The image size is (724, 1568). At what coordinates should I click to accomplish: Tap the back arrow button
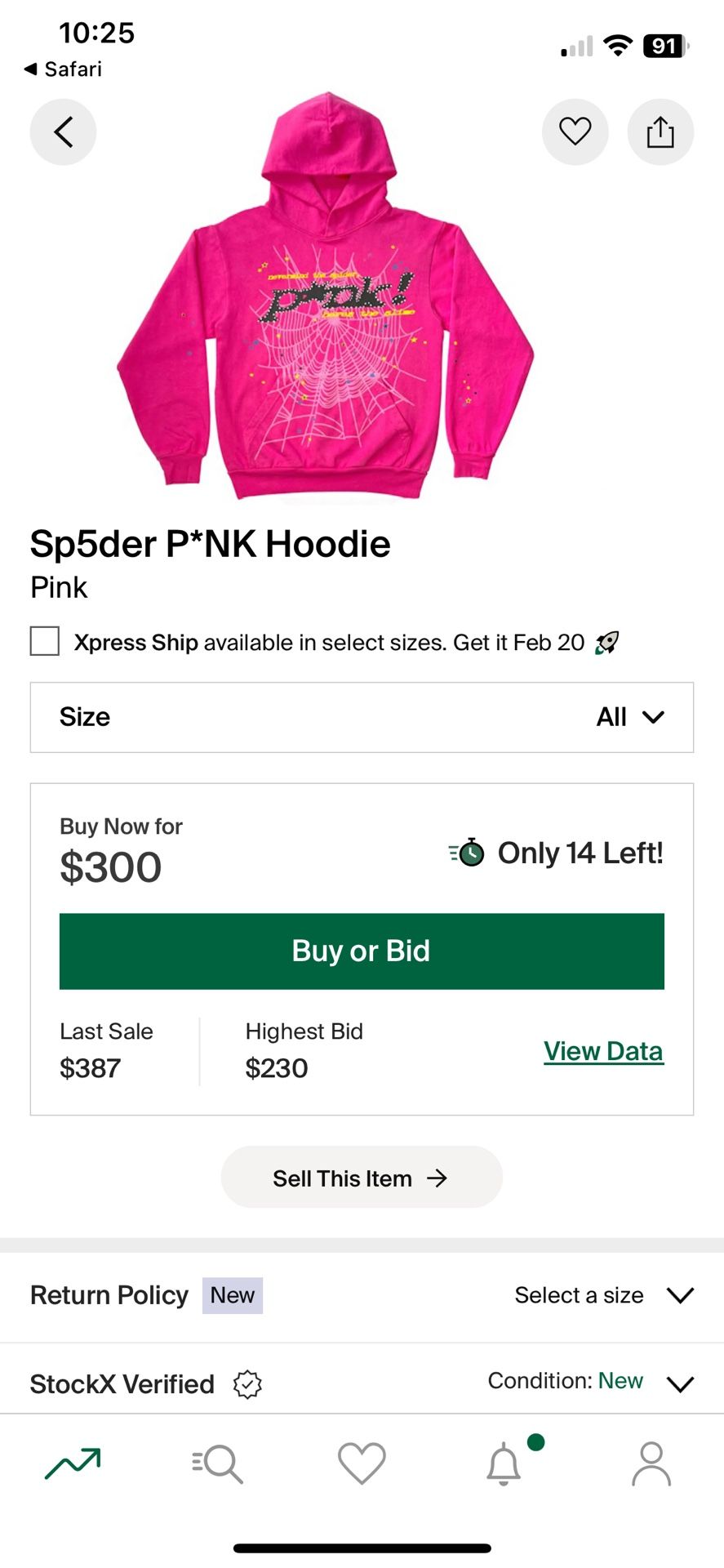[63, 131]
